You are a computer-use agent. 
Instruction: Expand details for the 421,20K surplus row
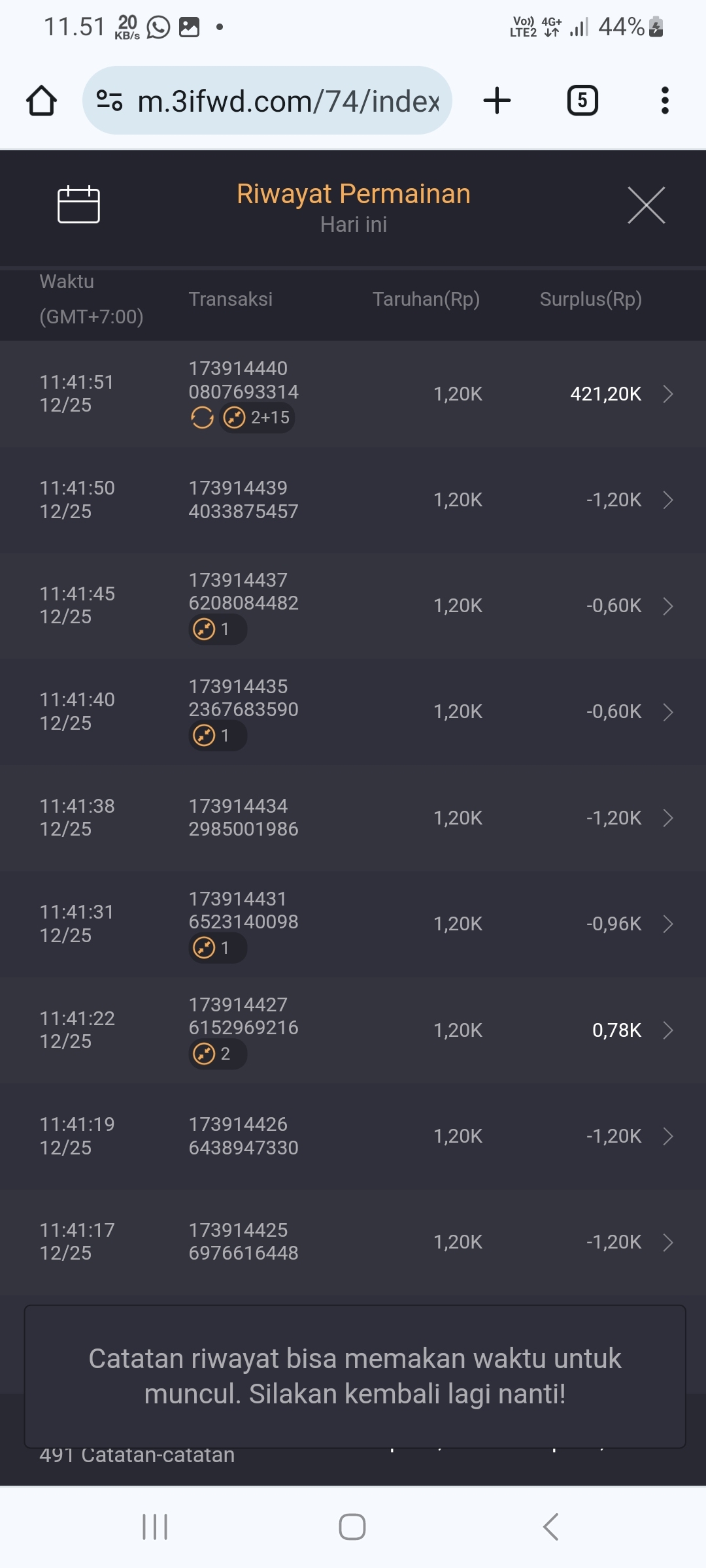click(668, 394)
